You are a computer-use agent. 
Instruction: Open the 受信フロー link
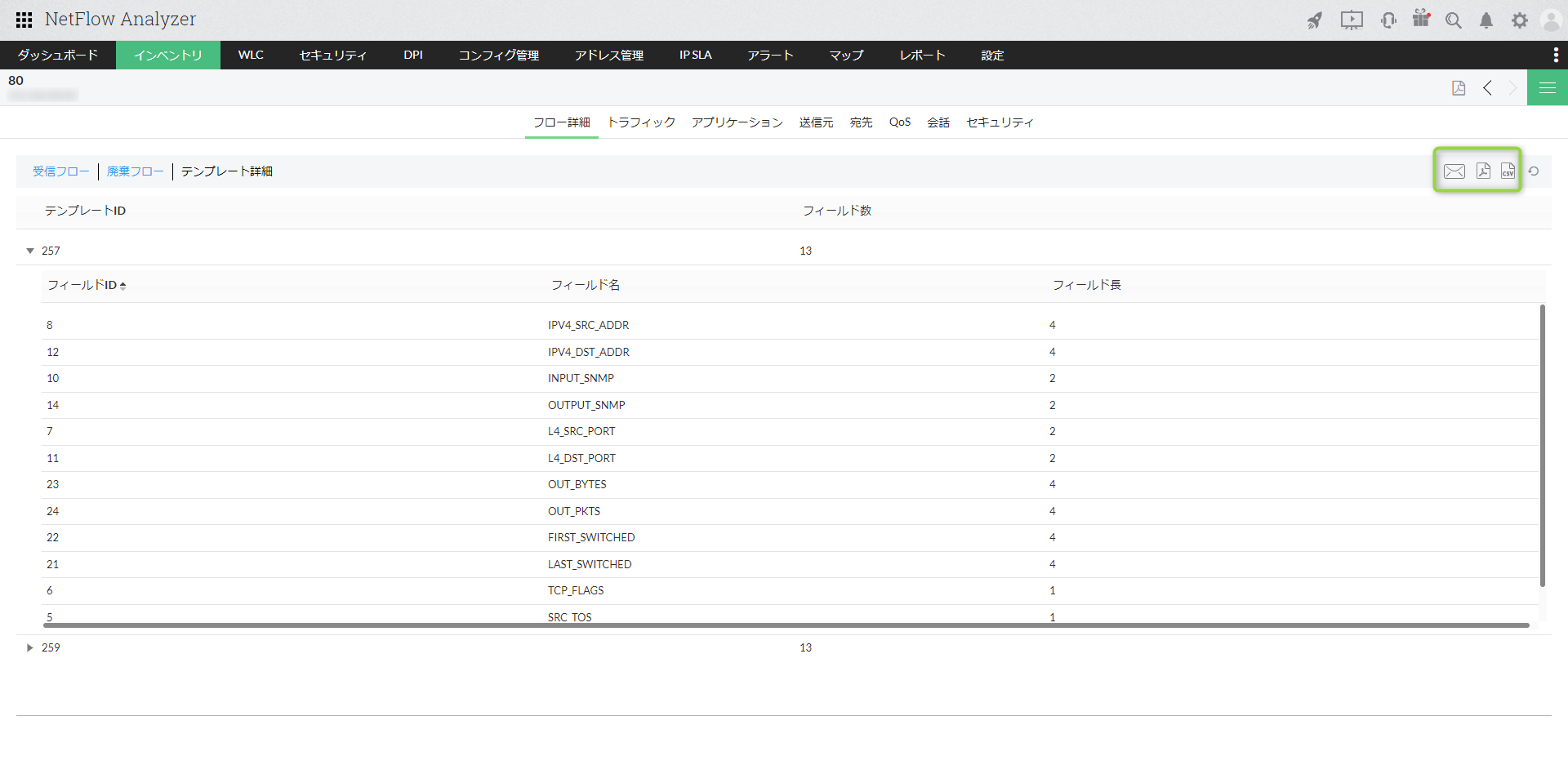pos(61,171)
